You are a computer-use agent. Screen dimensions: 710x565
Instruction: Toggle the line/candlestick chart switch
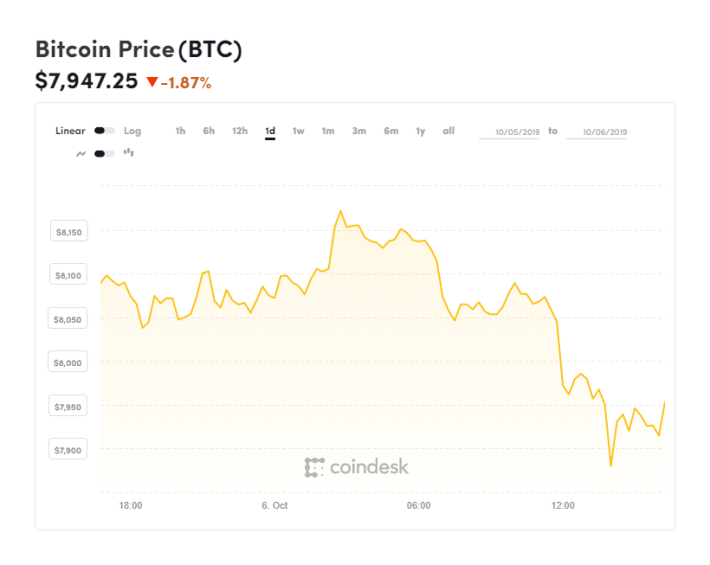(x=104, y=154)
